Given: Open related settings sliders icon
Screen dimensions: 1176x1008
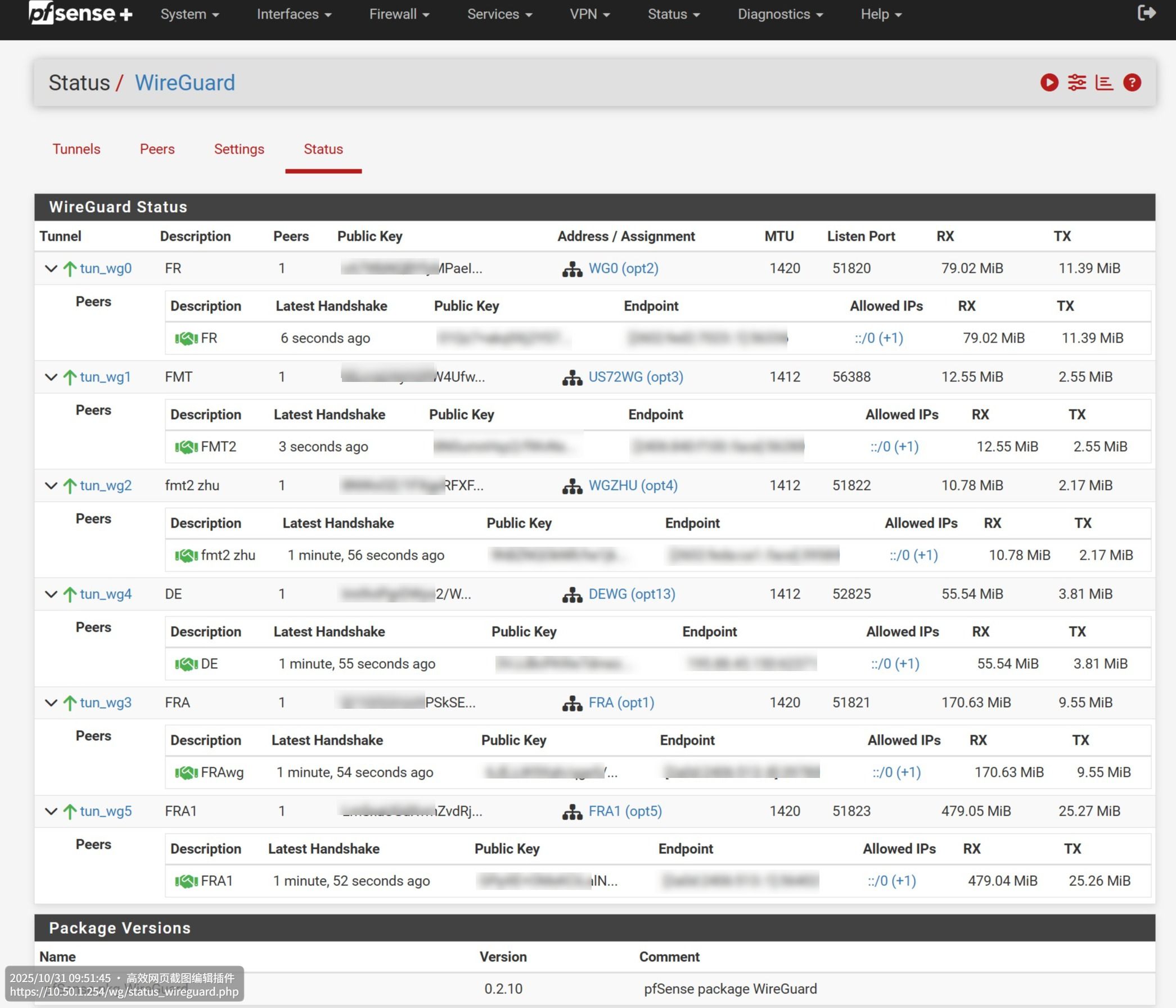Looking at the screenshot, I should click(x=1076, y=83).
